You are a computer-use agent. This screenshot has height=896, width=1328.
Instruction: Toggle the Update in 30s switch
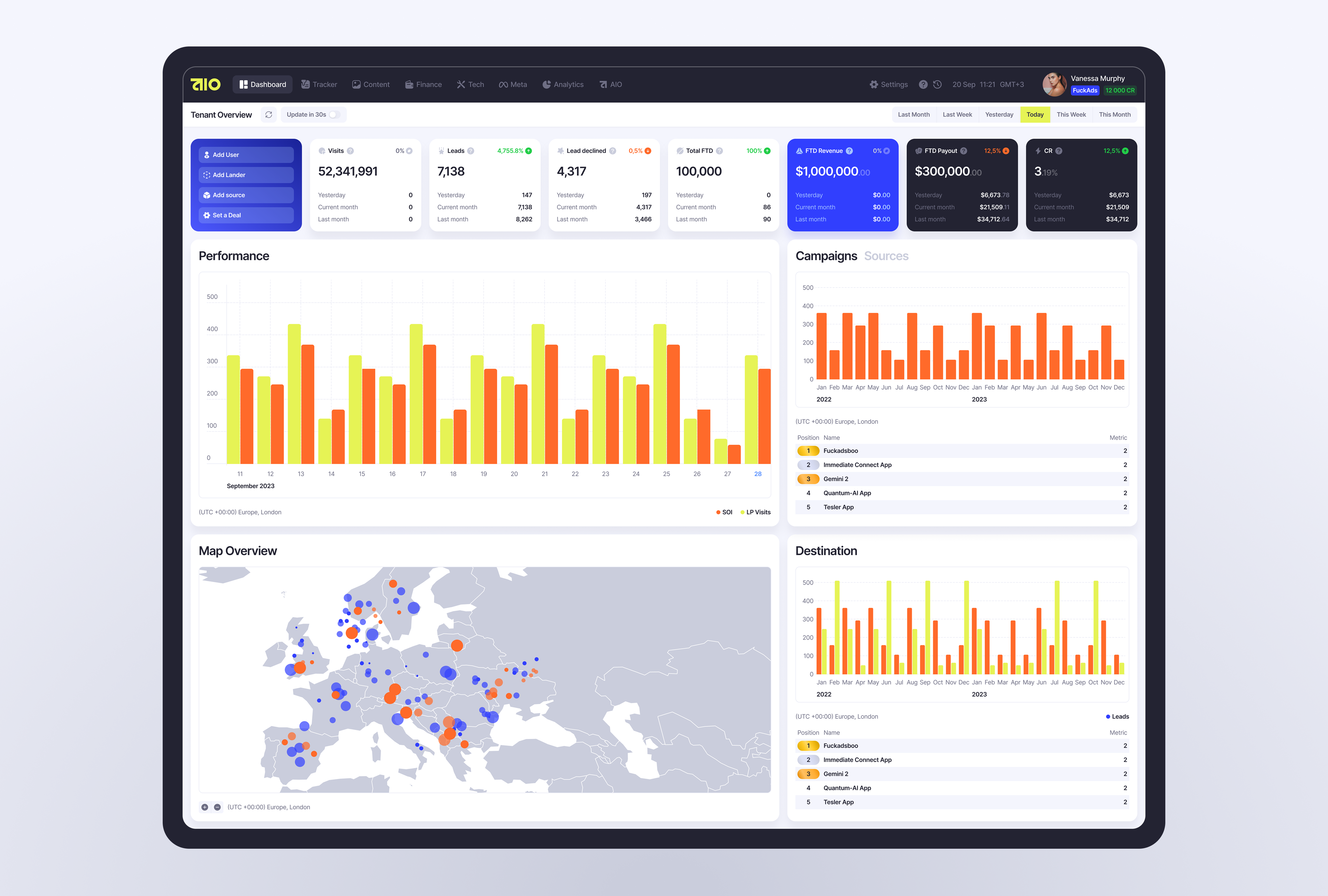(x=334, y=114)
